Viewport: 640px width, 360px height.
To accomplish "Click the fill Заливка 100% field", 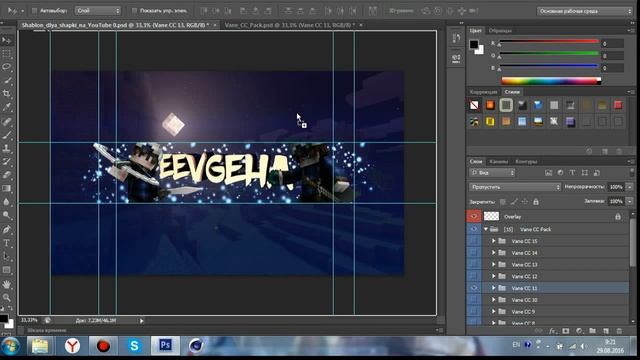I will click(616, 201).
